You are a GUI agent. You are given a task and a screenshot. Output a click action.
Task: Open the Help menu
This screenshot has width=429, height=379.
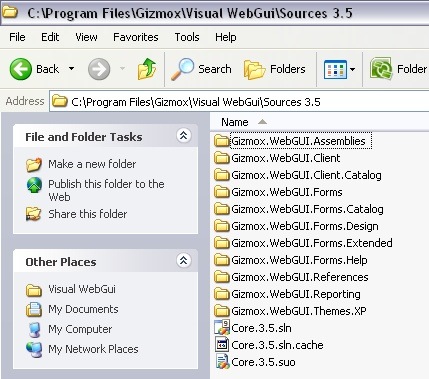pos(226,37)
